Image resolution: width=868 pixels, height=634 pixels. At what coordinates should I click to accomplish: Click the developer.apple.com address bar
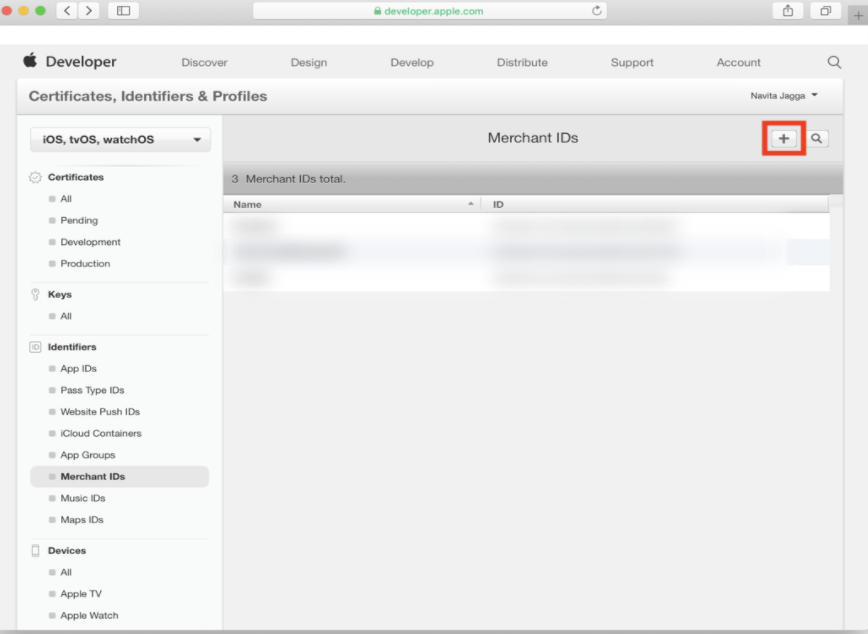(x=430, y=11)
